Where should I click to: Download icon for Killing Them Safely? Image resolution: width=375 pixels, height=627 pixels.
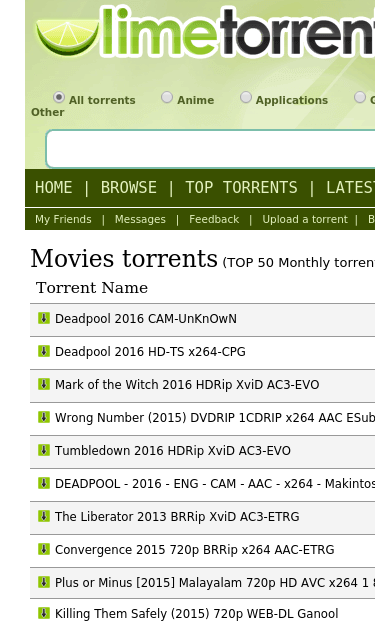pos(44,613)
